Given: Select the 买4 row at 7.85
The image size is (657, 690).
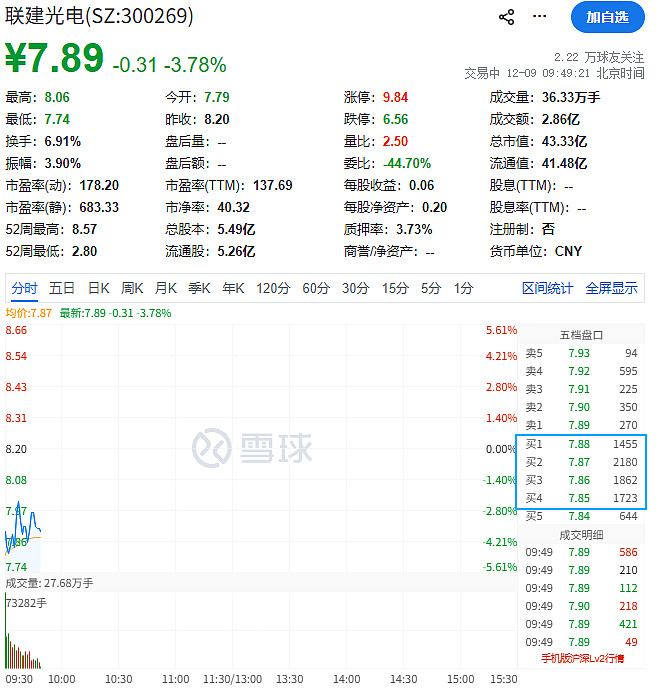Looking at the screenshot, I should pos(581,499).
